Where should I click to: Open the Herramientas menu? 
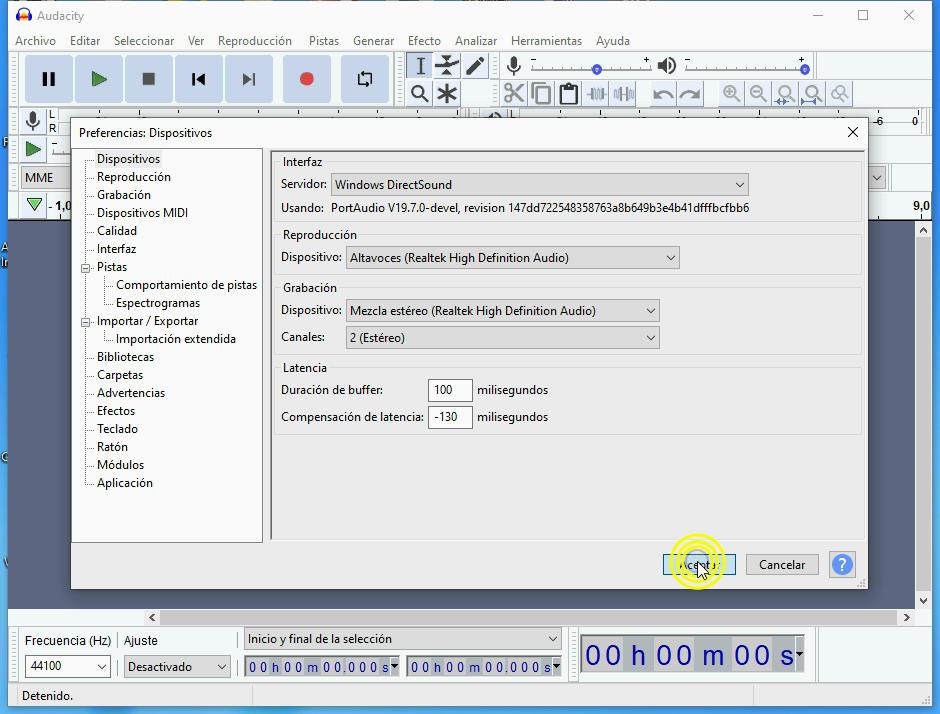click(546, 41)
